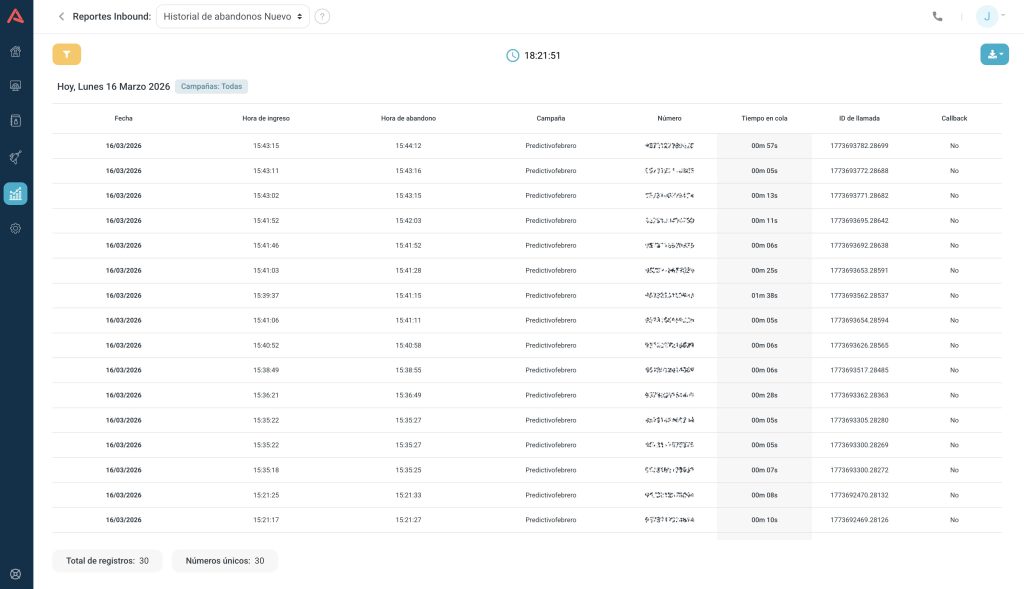Expand the blue download export dropdown
This screenshot has width=1024, height=589.
pyautogui.click(x=994, y=55)
